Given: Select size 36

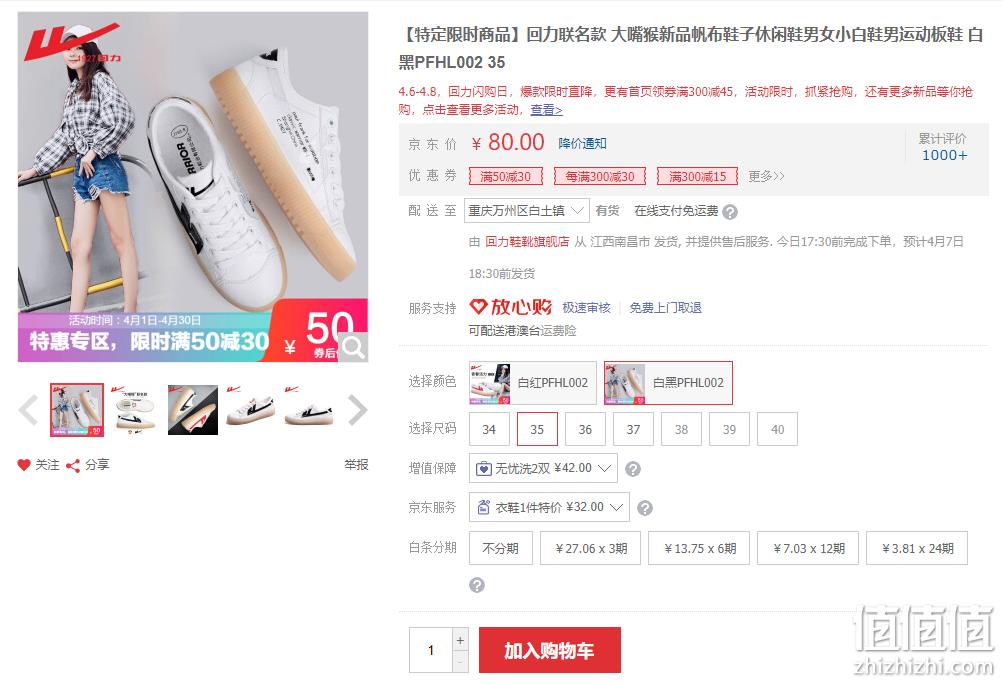Looking at the screenshot, I should [x=585, y=429].
